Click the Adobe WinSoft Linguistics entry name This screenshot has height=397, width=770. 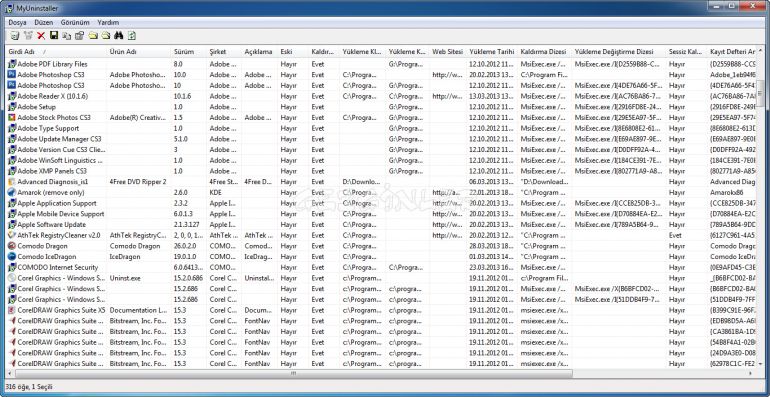60,160
